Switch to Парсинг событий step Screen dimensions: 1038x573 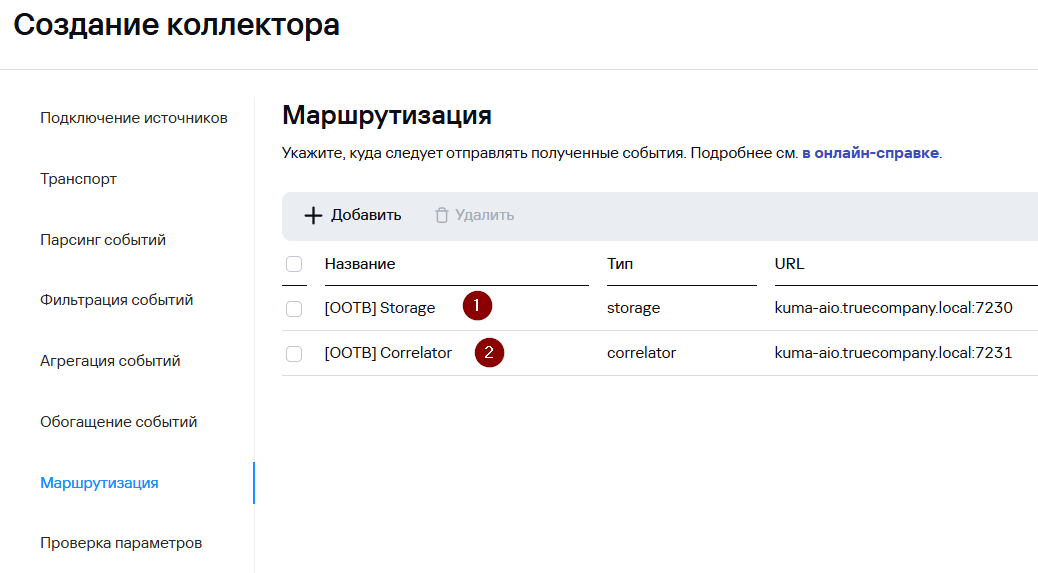tap(103, 240)
